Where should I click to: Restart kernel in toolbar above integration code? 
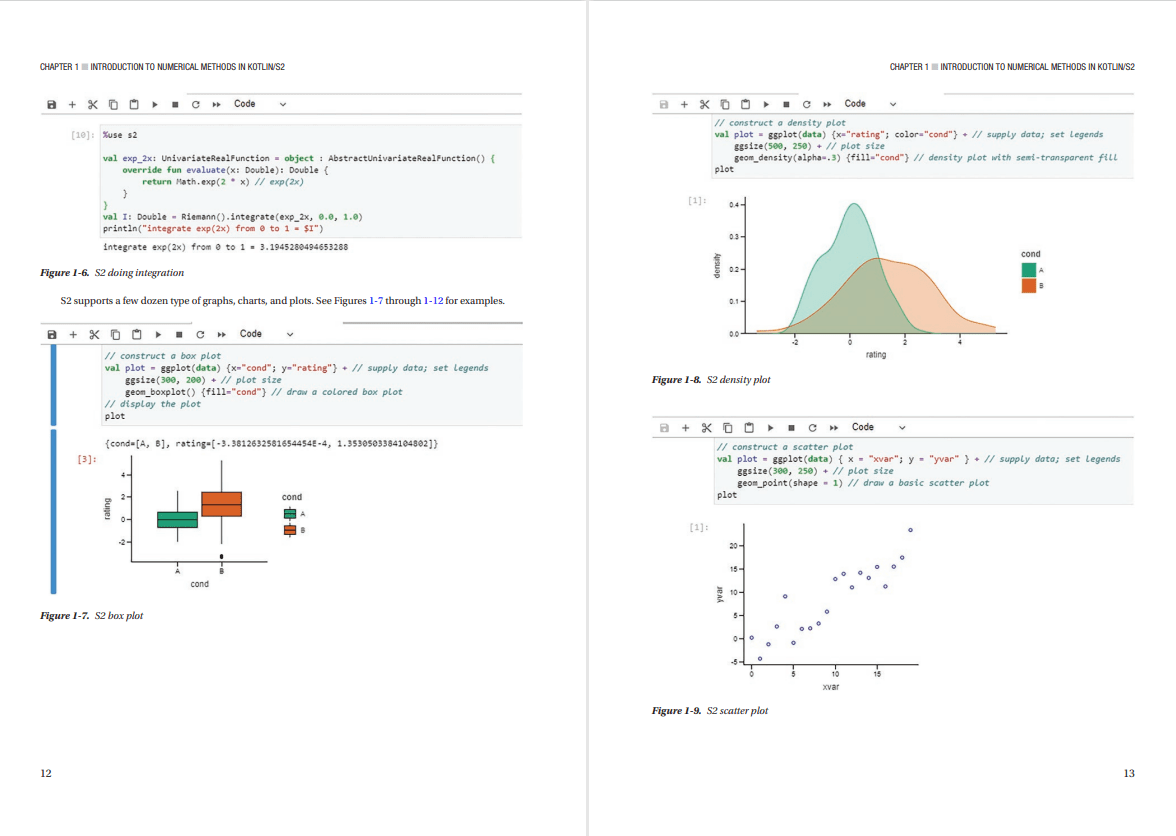coord(196,104)
